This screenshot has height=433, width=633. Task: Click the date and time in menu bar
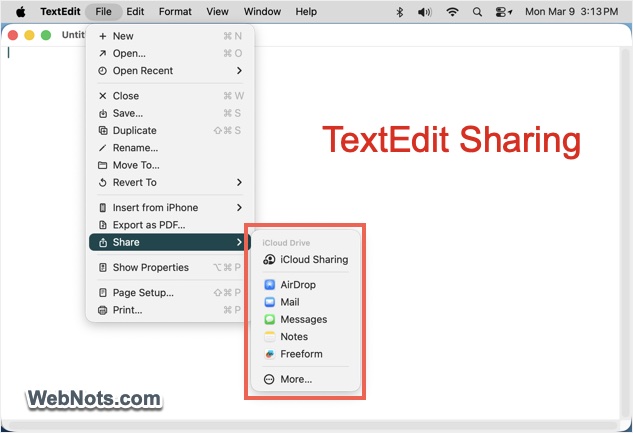coord(571,12)
